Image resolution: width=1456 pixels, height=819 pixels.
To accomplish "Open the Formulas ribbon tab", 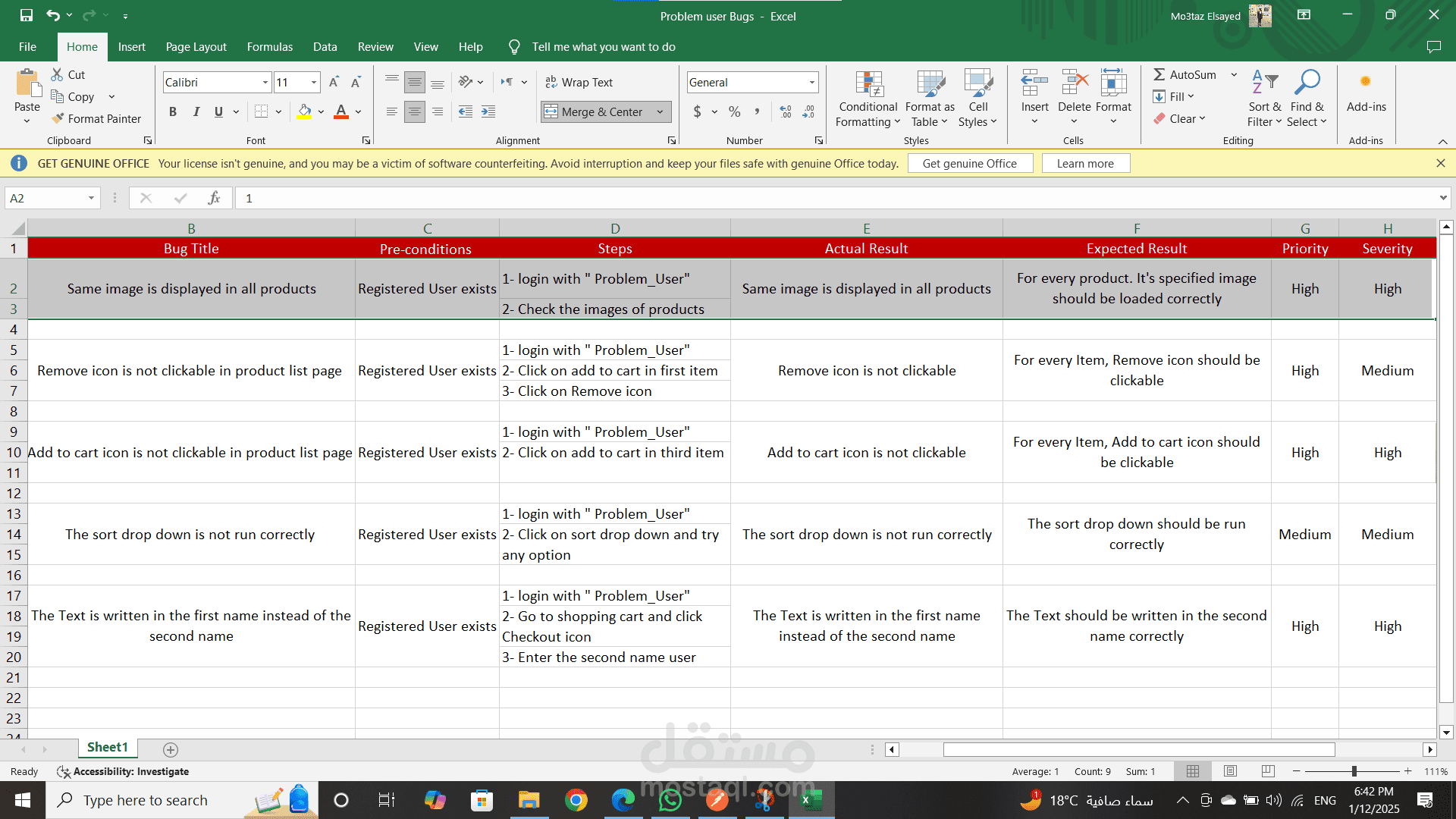I will tap(269, 47).
